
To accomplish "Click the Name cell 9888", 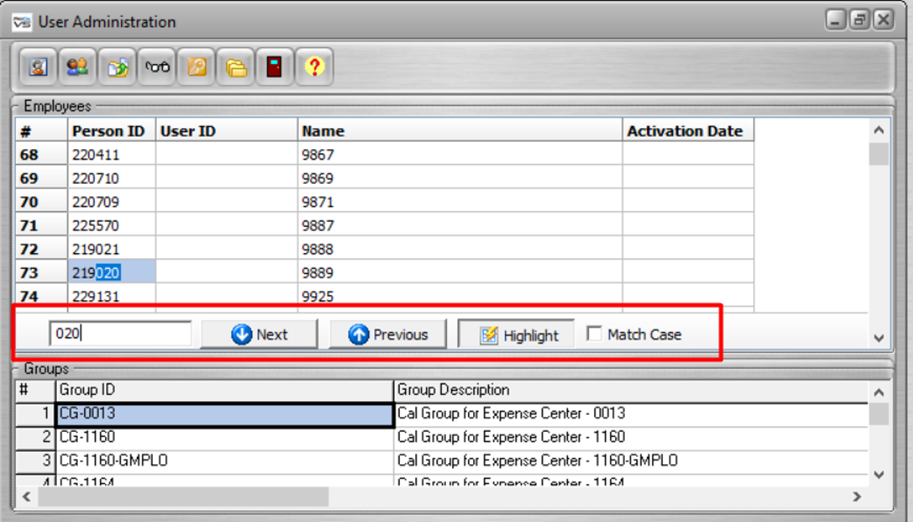I will (460, 249).
